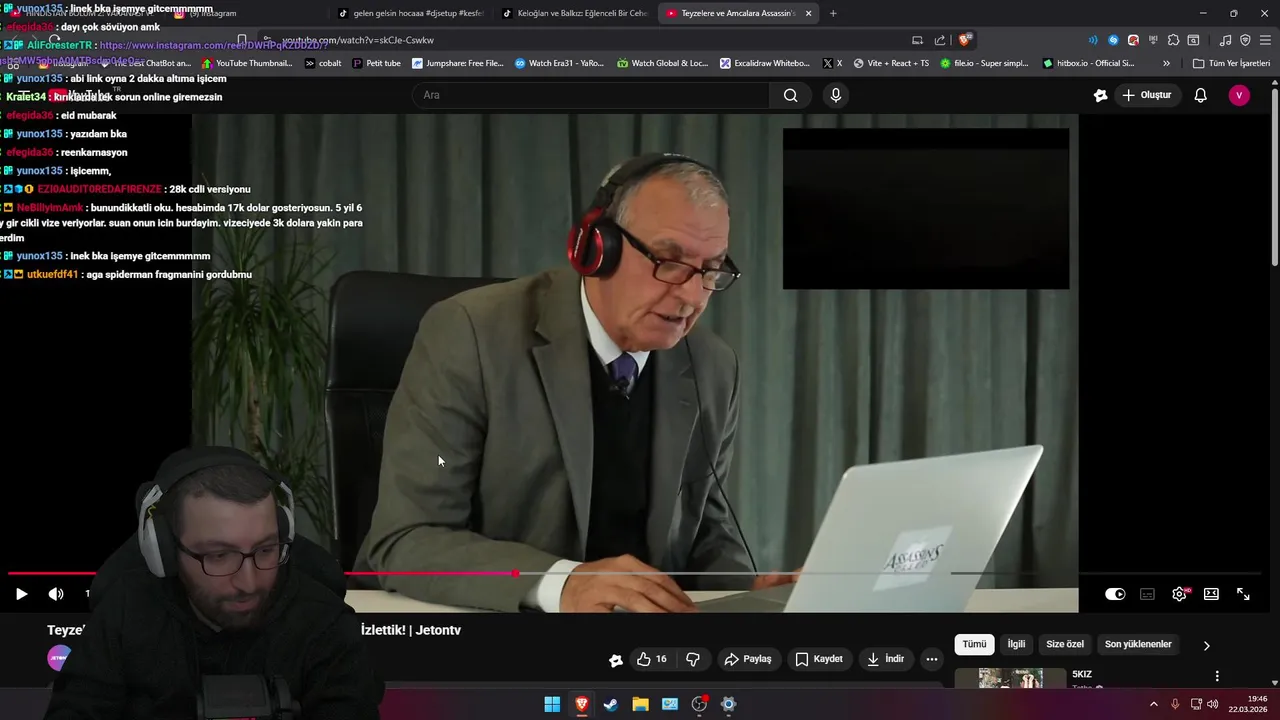Screen dimensions: 1280x720
Task: Click the Brave icon in taskbar
Action: [581, 704]
